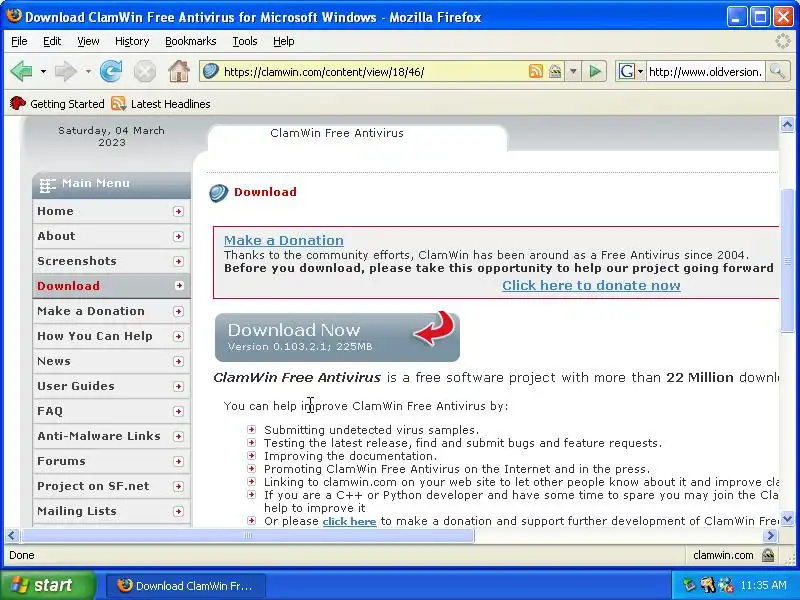Click the 'Click here to donate now' link
800x600 pixels.
coord(591,285)
